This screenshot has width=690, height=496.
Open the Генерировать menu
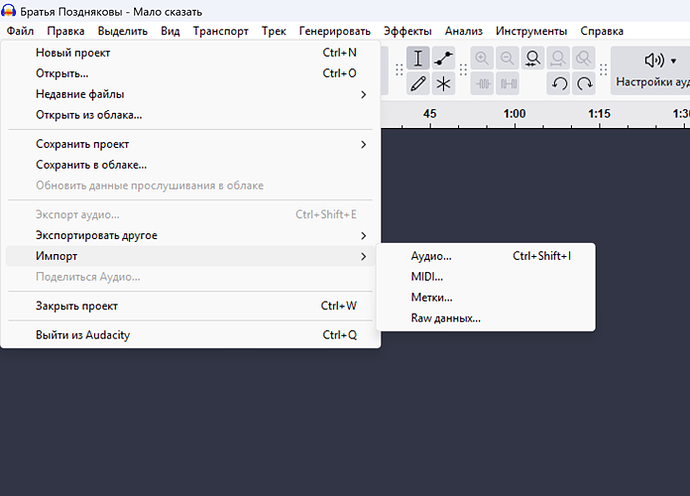click(x=335, y=31)
